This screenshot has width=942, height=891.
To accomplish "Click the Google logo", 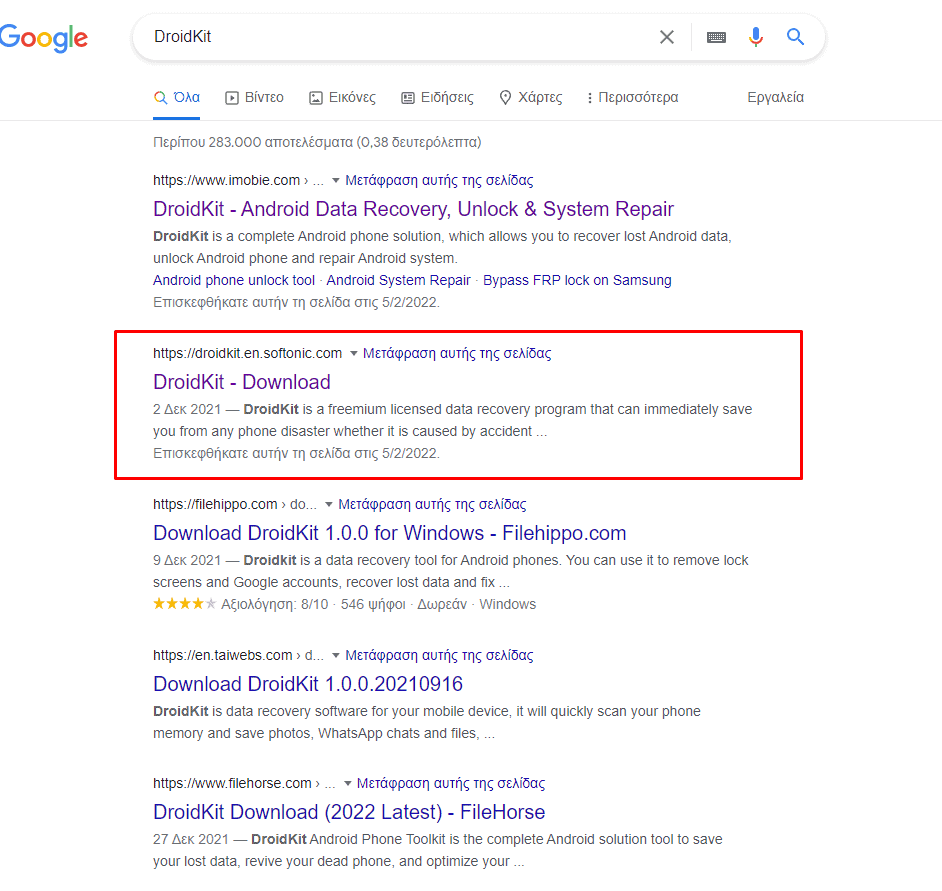I will tap(44, 37).
